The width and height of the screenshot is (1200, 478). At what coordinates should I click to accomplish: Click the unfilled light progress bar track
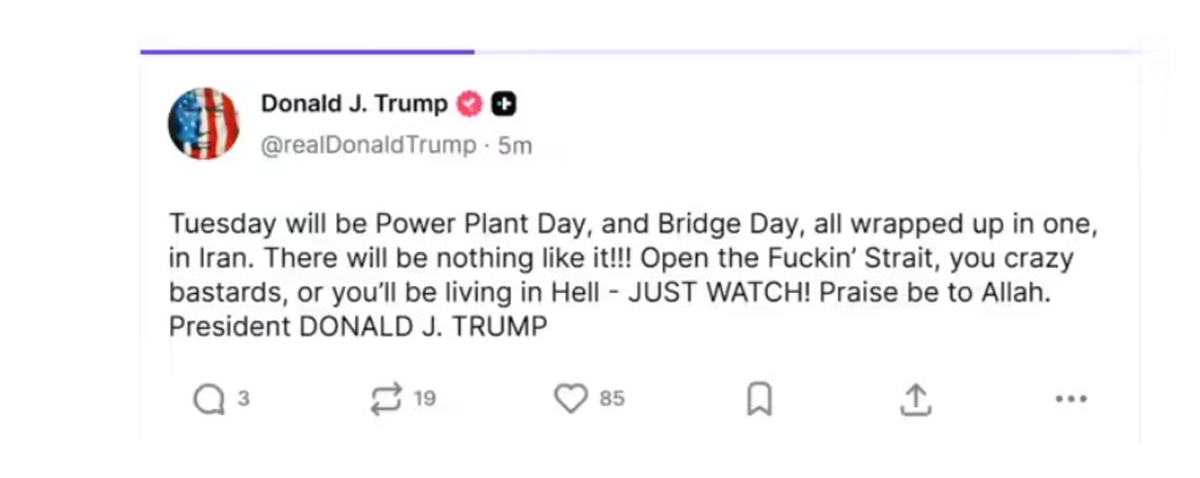(800, 51)
